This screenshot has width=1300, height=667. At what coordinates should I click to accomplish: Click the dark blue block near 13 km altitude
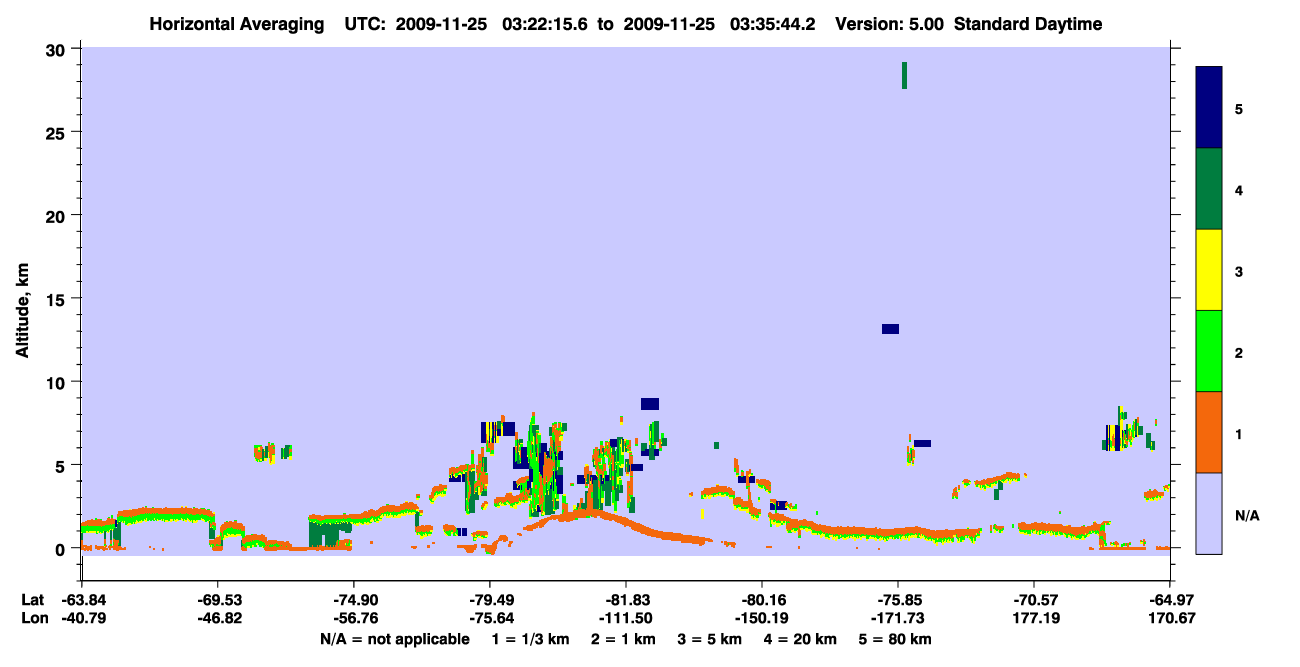pyautogui.click(x=890, y=329)
